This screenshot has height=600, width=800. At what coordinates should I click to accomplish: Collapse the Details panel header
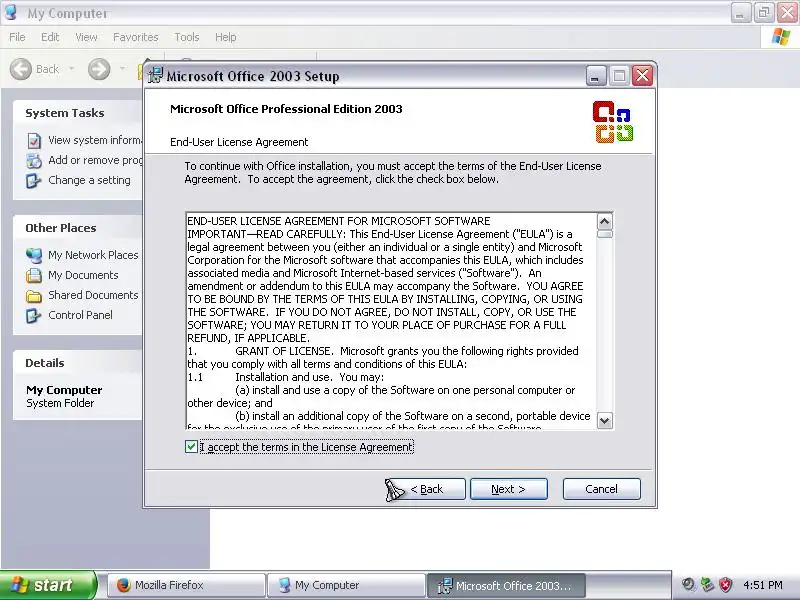coord(78,363)
